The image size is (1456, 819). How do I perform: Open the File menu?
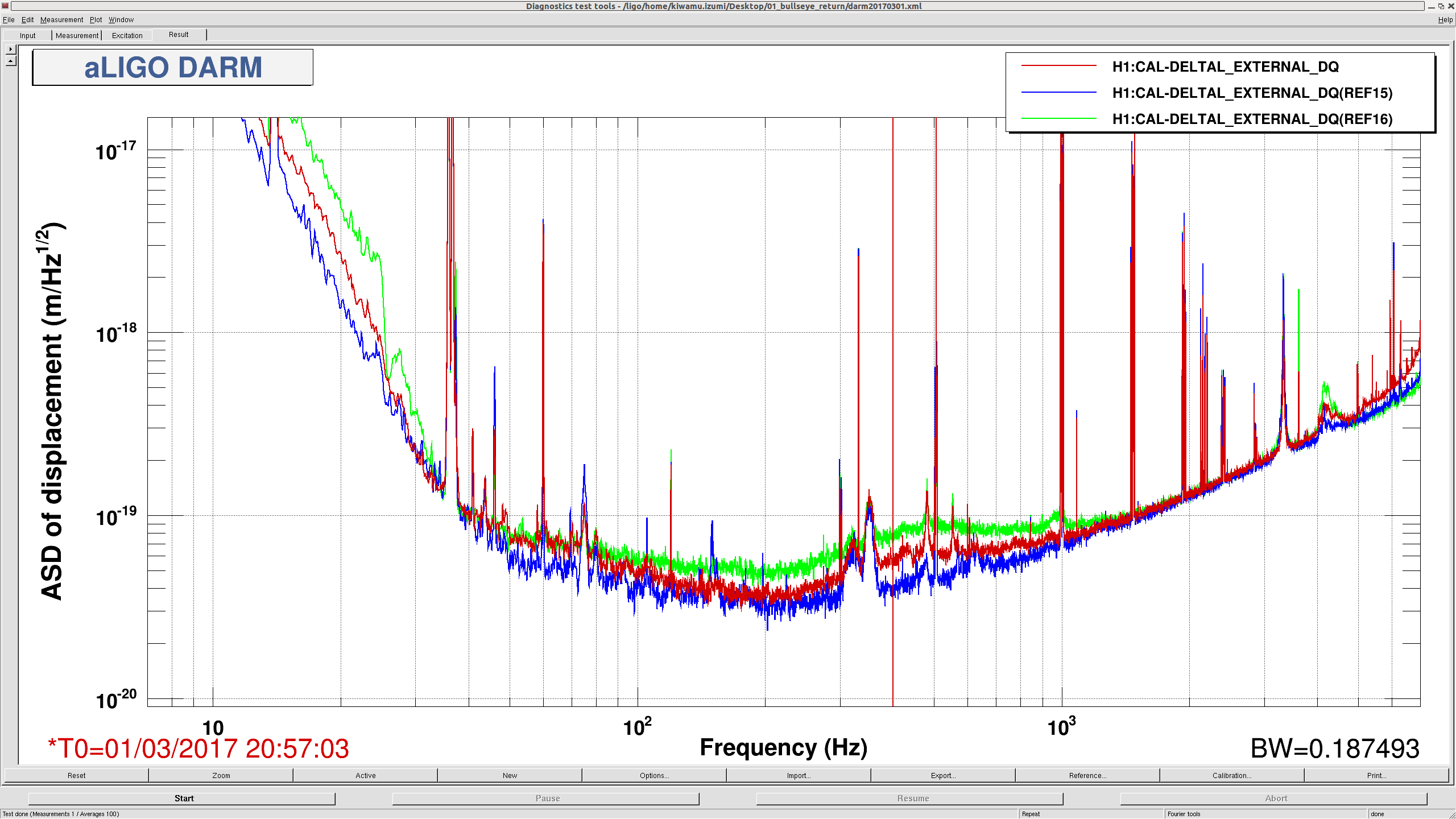(9, 19)
